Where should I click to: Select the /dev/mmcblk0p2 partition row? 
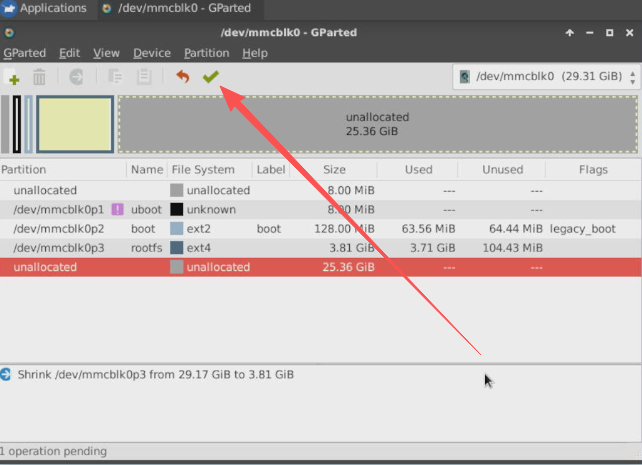click(321, 229)
